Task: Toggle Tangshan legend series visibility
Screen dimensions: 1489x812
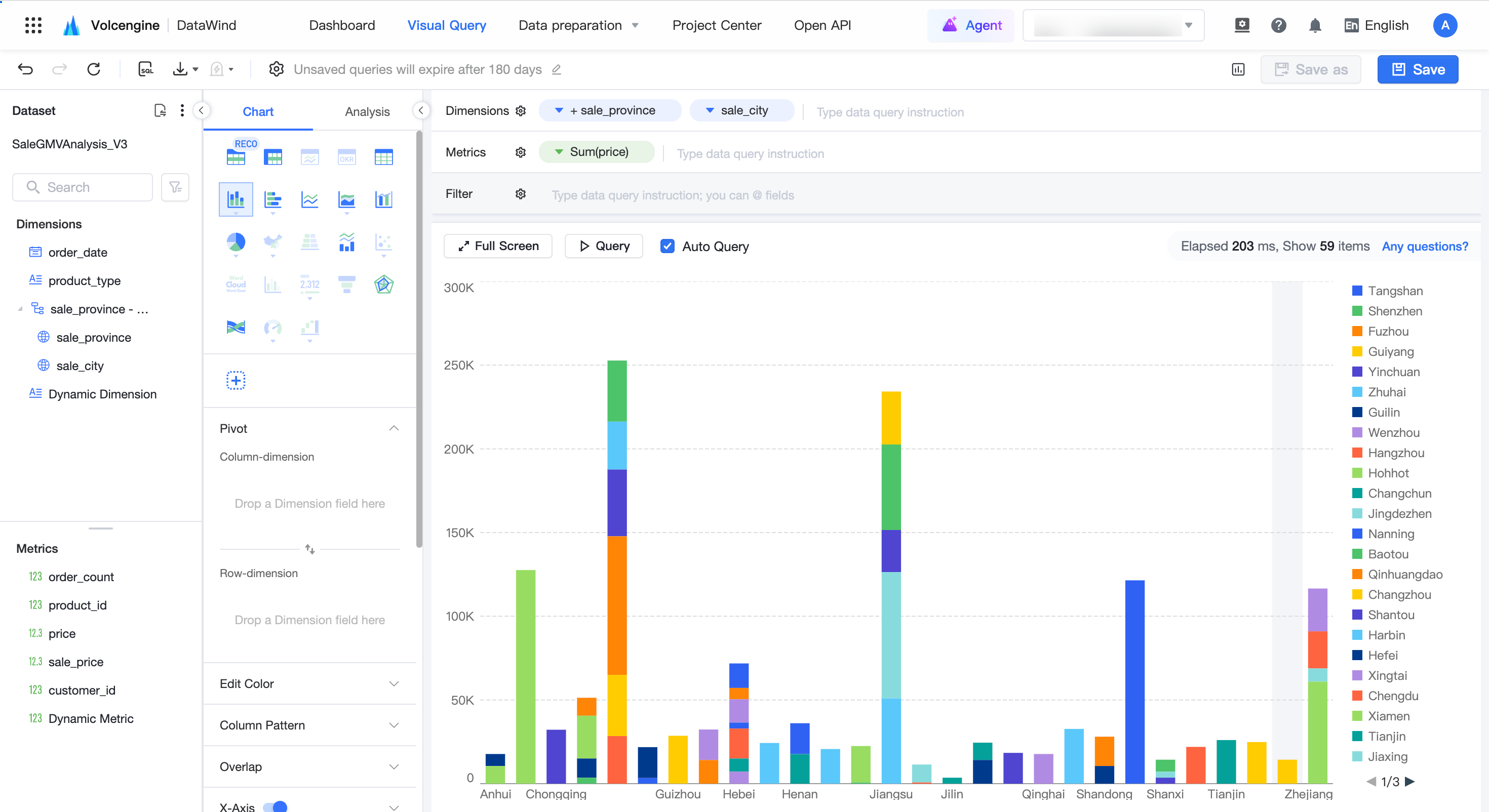Action: (x=1387, y=291)
